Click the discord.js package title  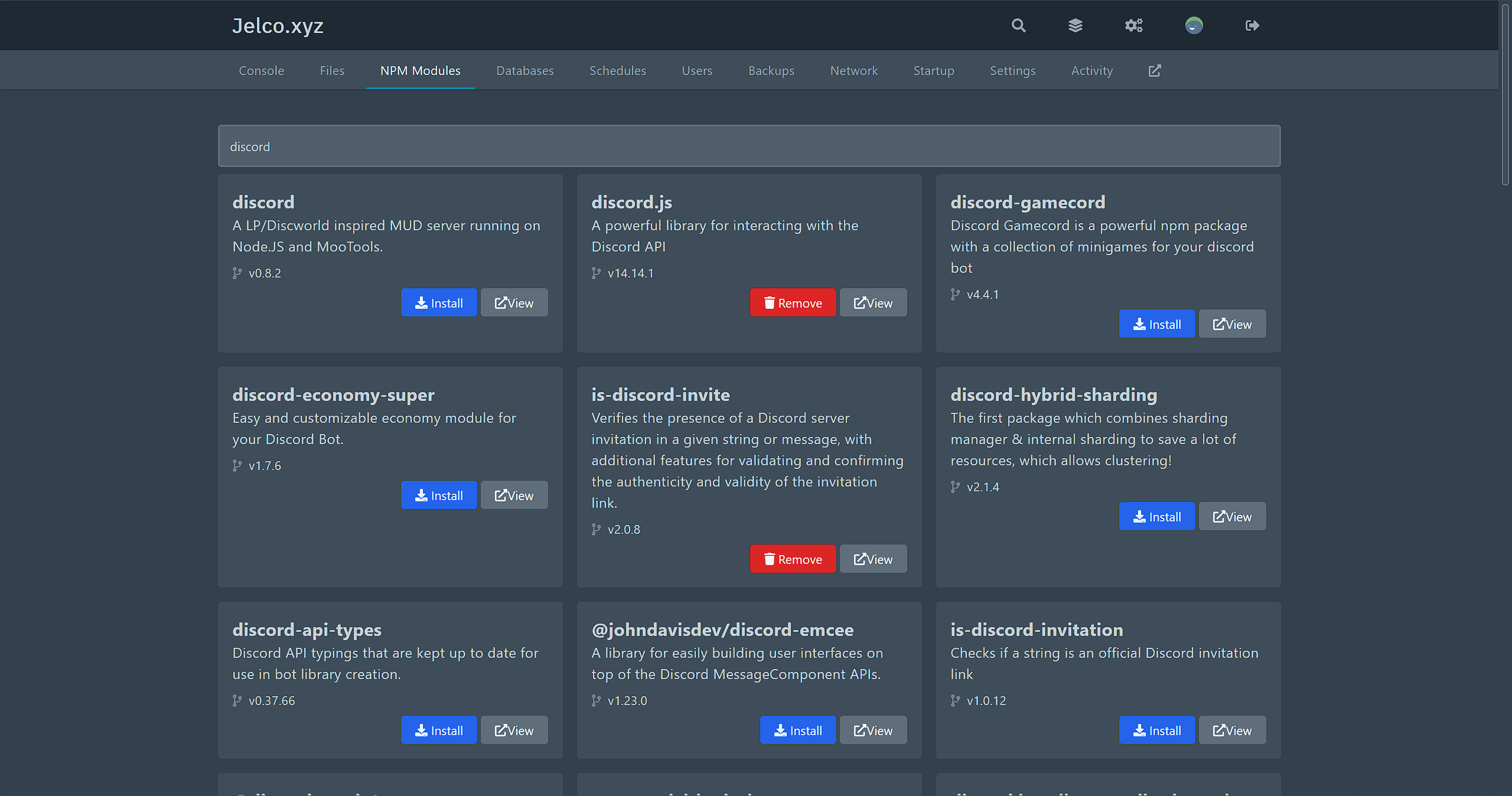tap(631, 202)
